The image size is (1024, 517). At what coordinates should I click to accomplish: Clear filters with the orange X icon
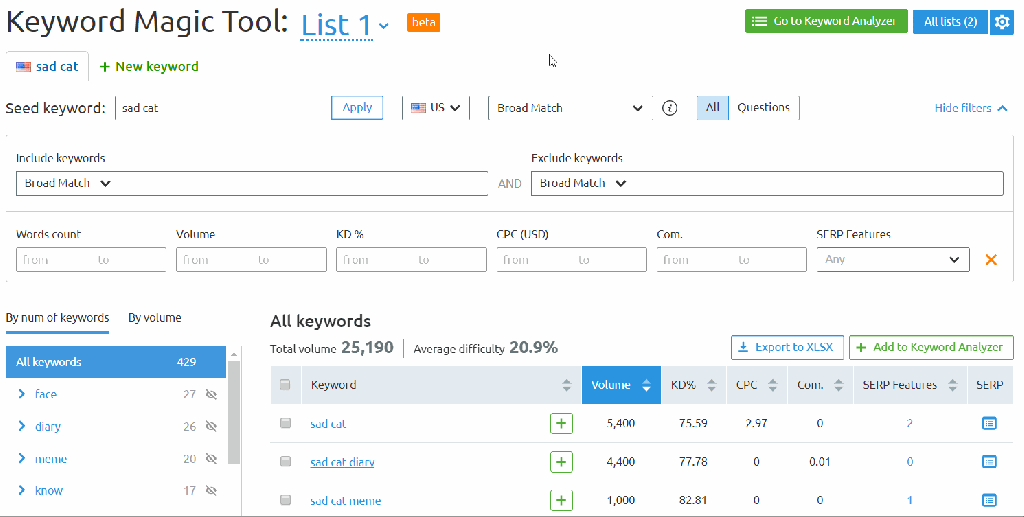coord(991,260)
